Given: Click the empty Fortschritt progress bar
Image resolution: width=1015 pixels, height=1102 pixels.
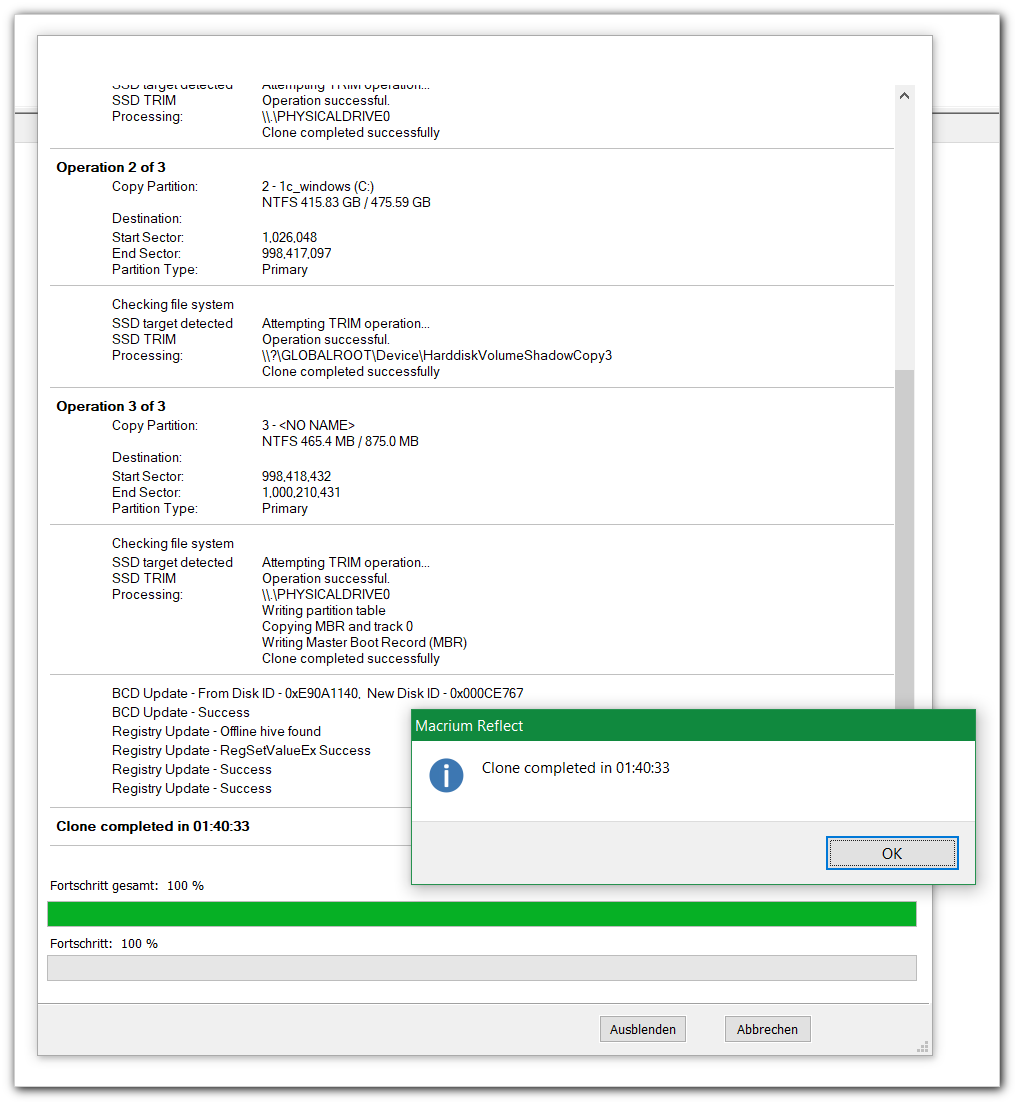Looking at the screenshot, I should click(481, 968).
